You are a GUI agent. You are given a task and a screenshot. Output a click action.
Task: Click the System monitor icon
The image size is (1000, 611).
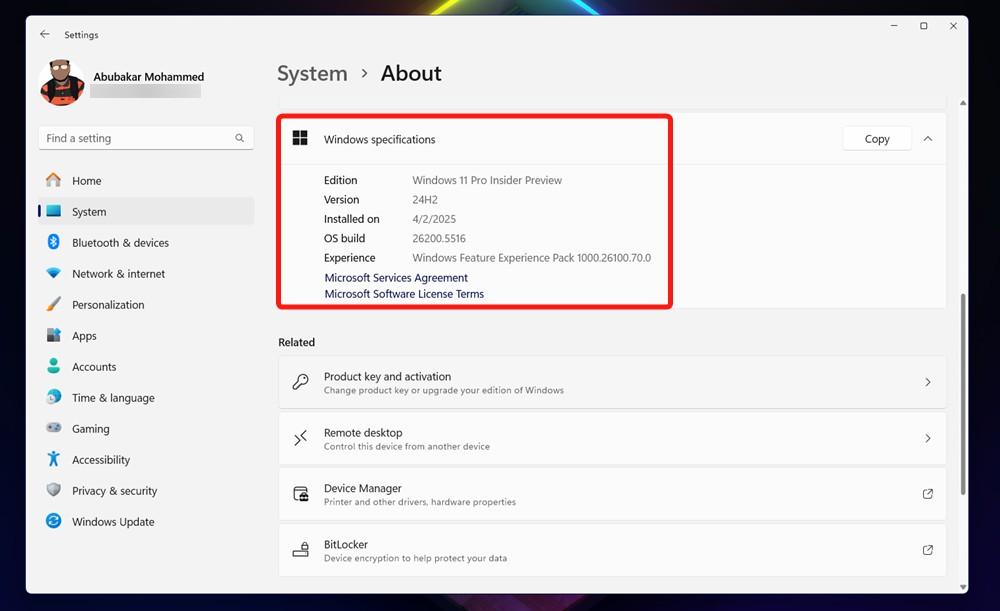click(x=54, y=211)
